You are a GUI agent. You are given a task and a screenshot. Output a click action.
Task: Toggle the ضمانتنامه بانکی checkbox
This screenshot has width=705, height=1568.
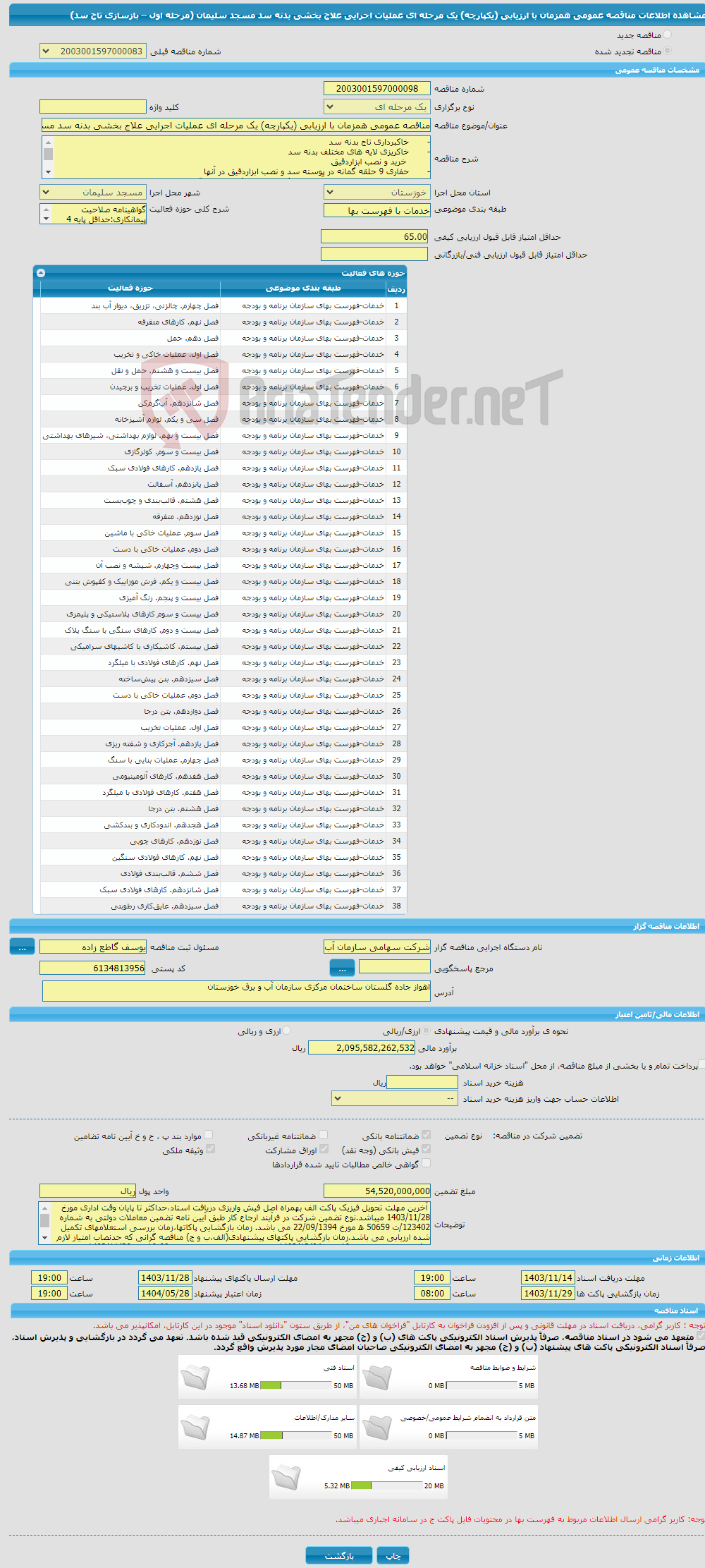tap(426, 1135)
